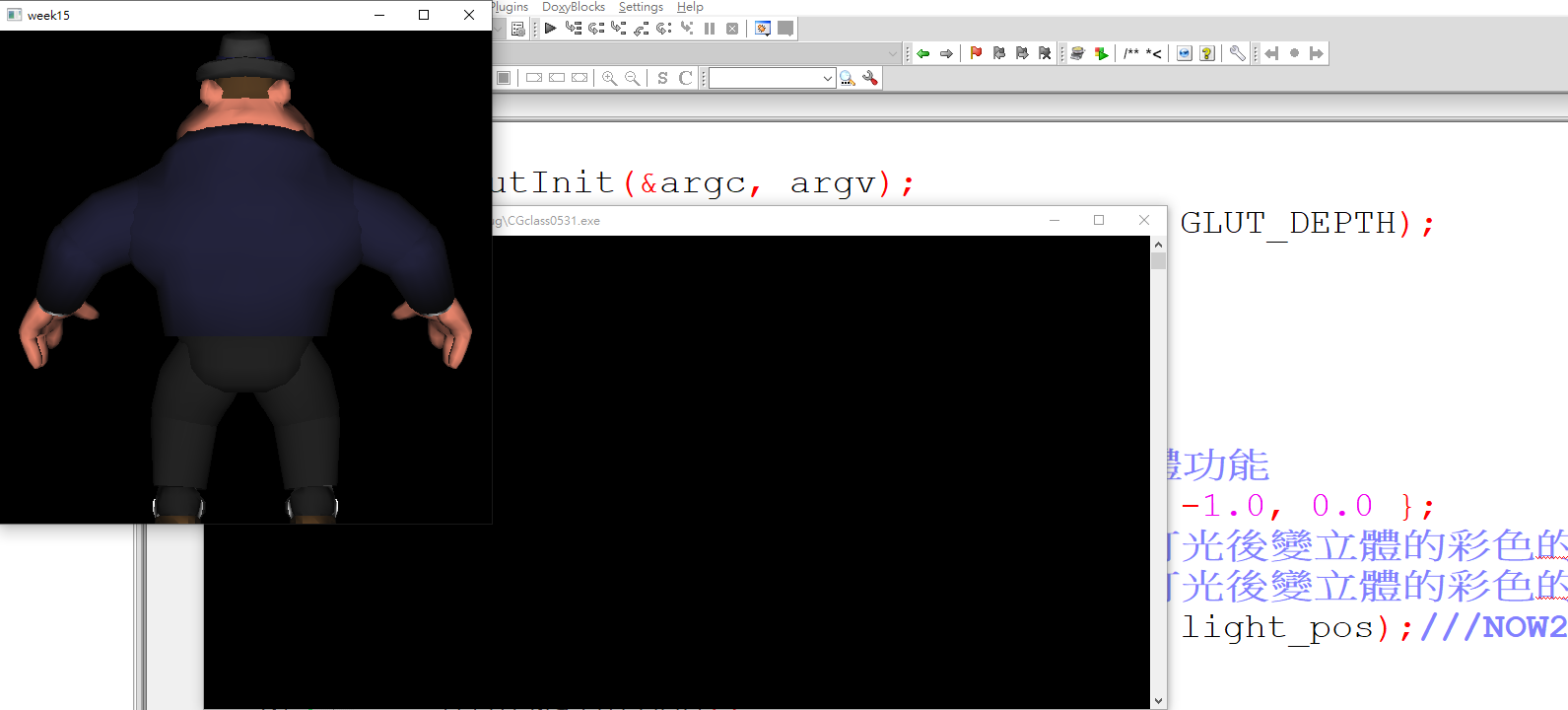Click the 0.0 value in the code

coord(1342,507)
